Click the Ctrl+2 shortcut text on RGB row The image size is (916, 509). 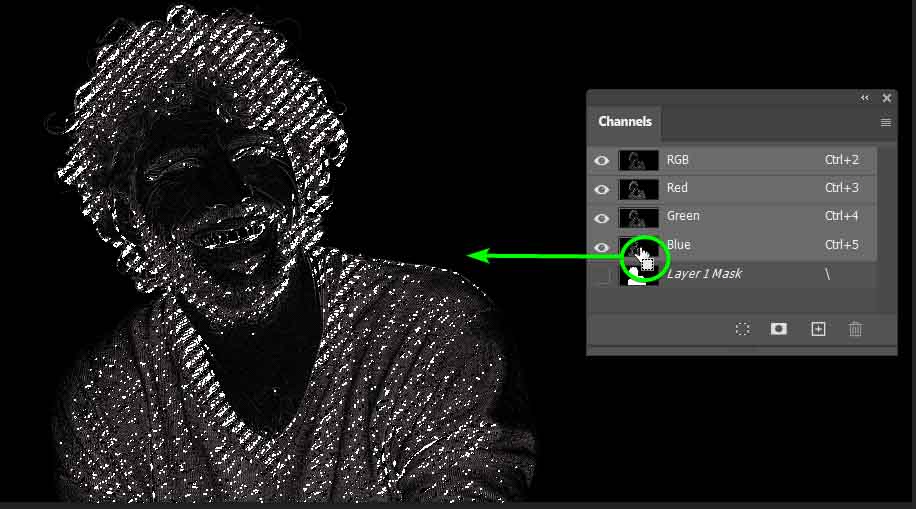click(x=842, y=160)
